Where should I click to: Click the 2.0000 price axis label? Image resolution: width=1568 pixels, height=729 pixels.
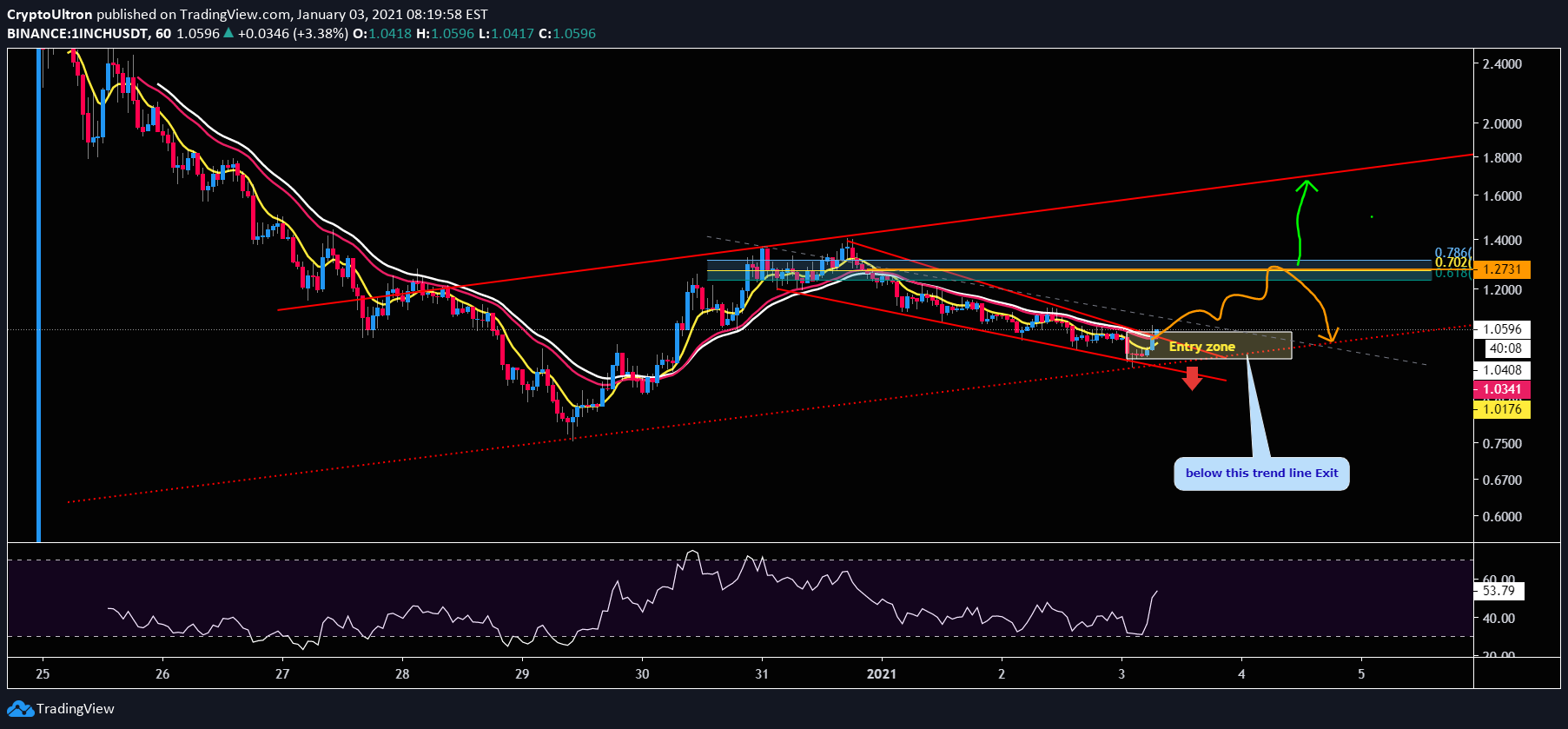pyautogui.click(x=1502, y=124)
